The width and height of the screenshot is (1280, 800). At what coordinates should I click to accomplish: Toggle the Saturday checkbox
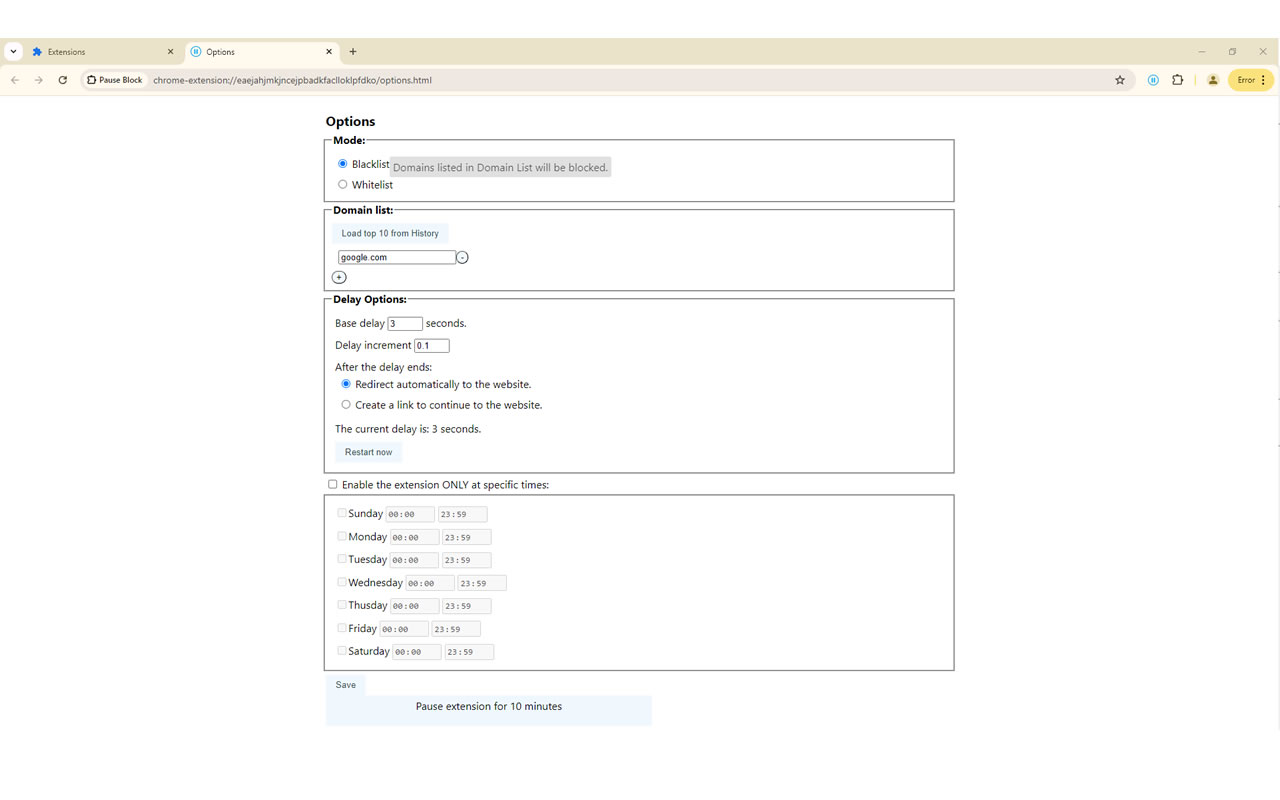click(342, 651)
